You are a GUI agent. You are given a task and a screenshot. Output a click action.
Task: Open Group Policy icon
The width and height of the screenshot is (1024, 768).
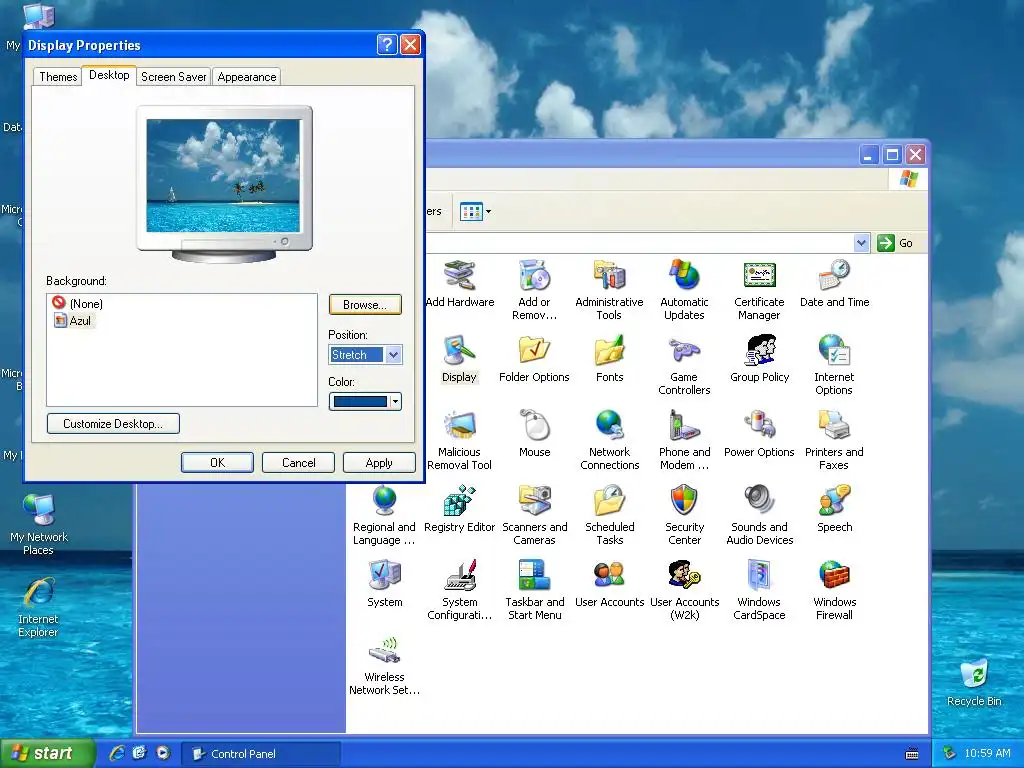[759, 359]
